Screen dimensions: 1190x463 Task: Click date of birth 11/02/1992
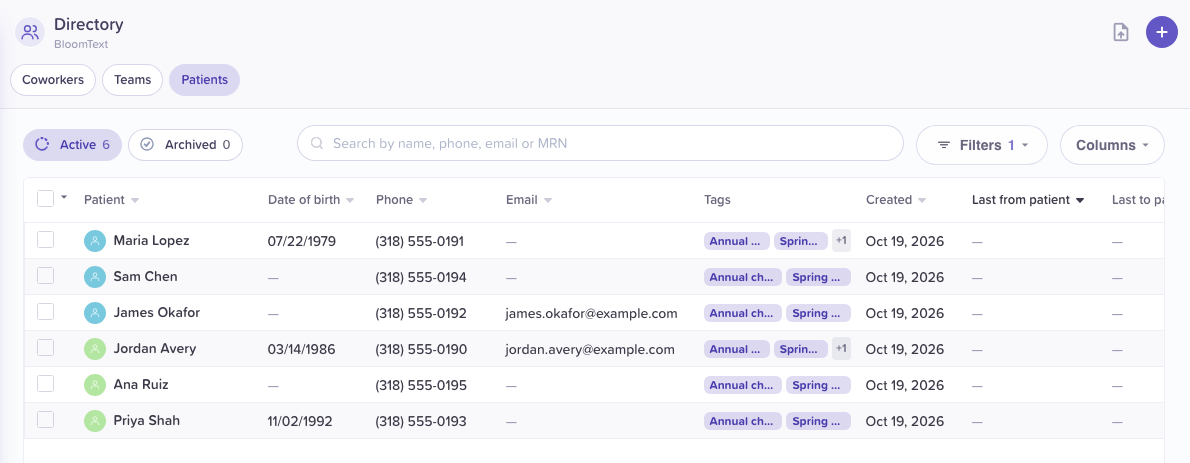(x=300, y=420)
